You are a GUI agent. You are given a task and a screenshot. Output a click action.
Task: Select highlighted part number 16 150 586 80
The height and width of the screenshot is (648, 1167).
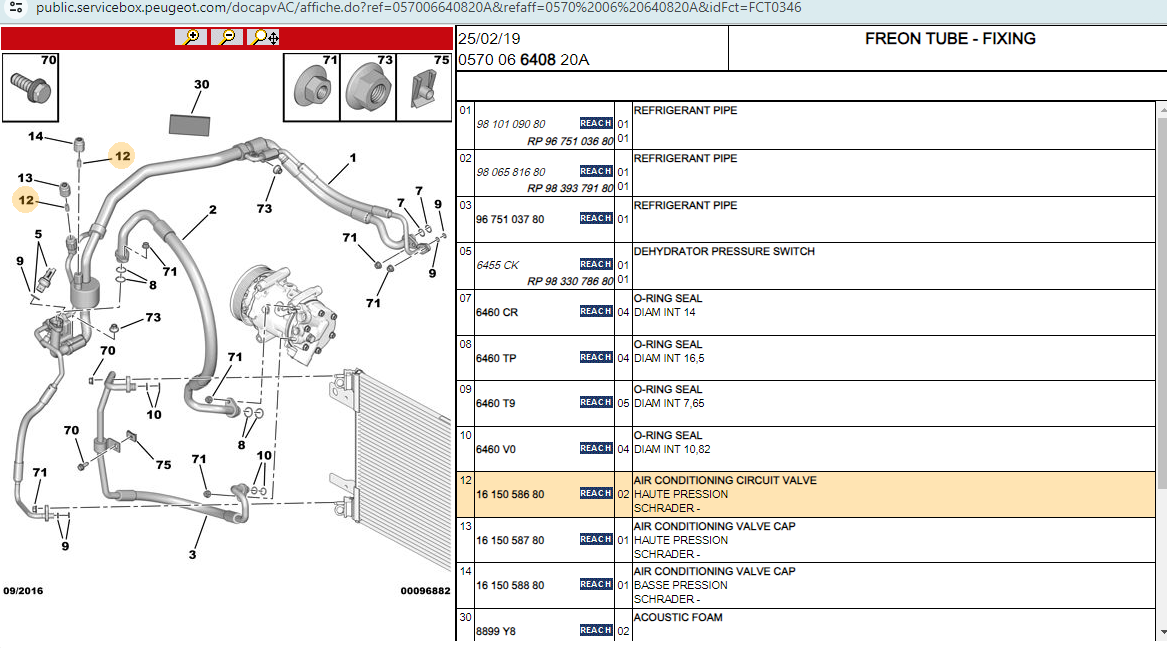[510, 494]
